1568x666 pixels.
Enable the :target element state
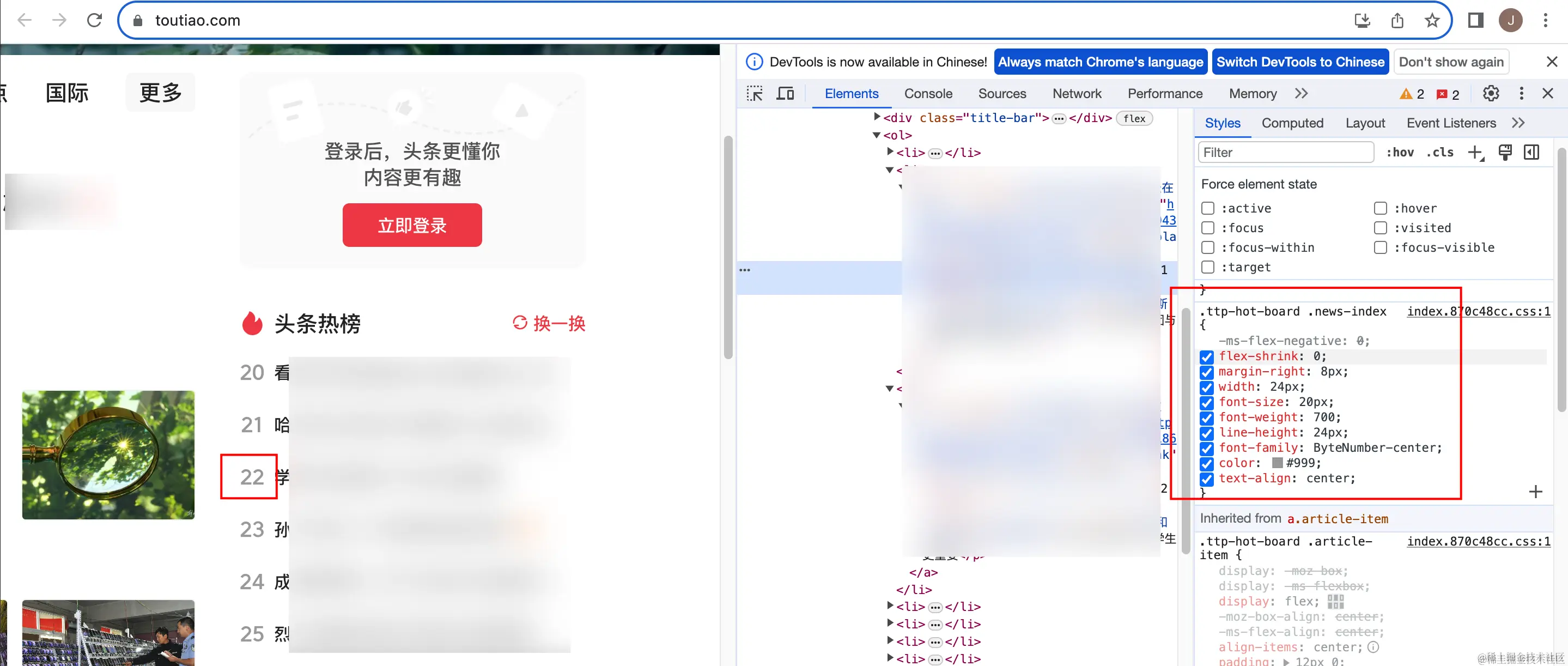point(1208,267)
